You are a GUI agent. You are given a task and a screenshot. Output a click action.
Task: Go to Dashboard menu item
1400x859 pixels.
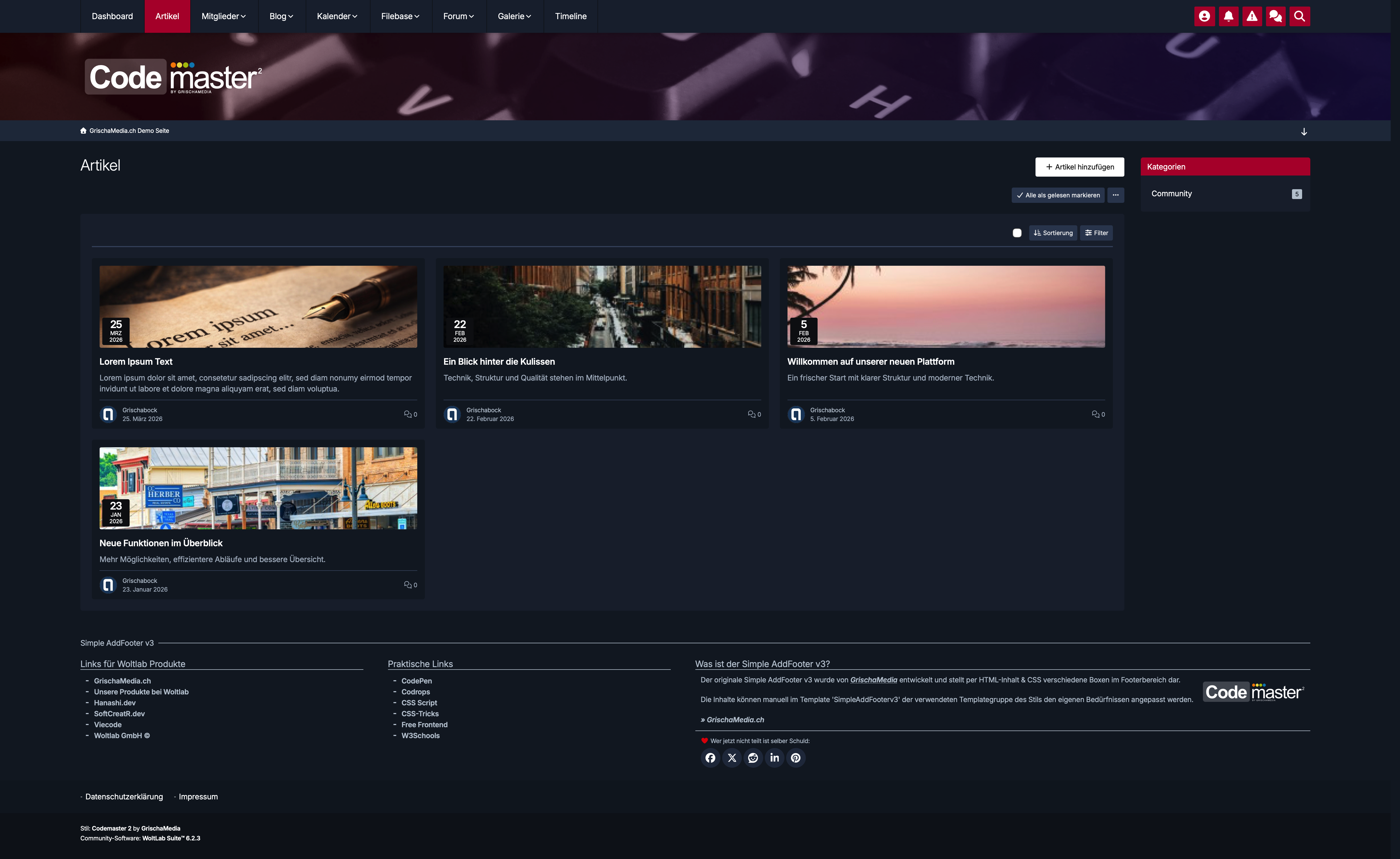click(x=112, y=16)
